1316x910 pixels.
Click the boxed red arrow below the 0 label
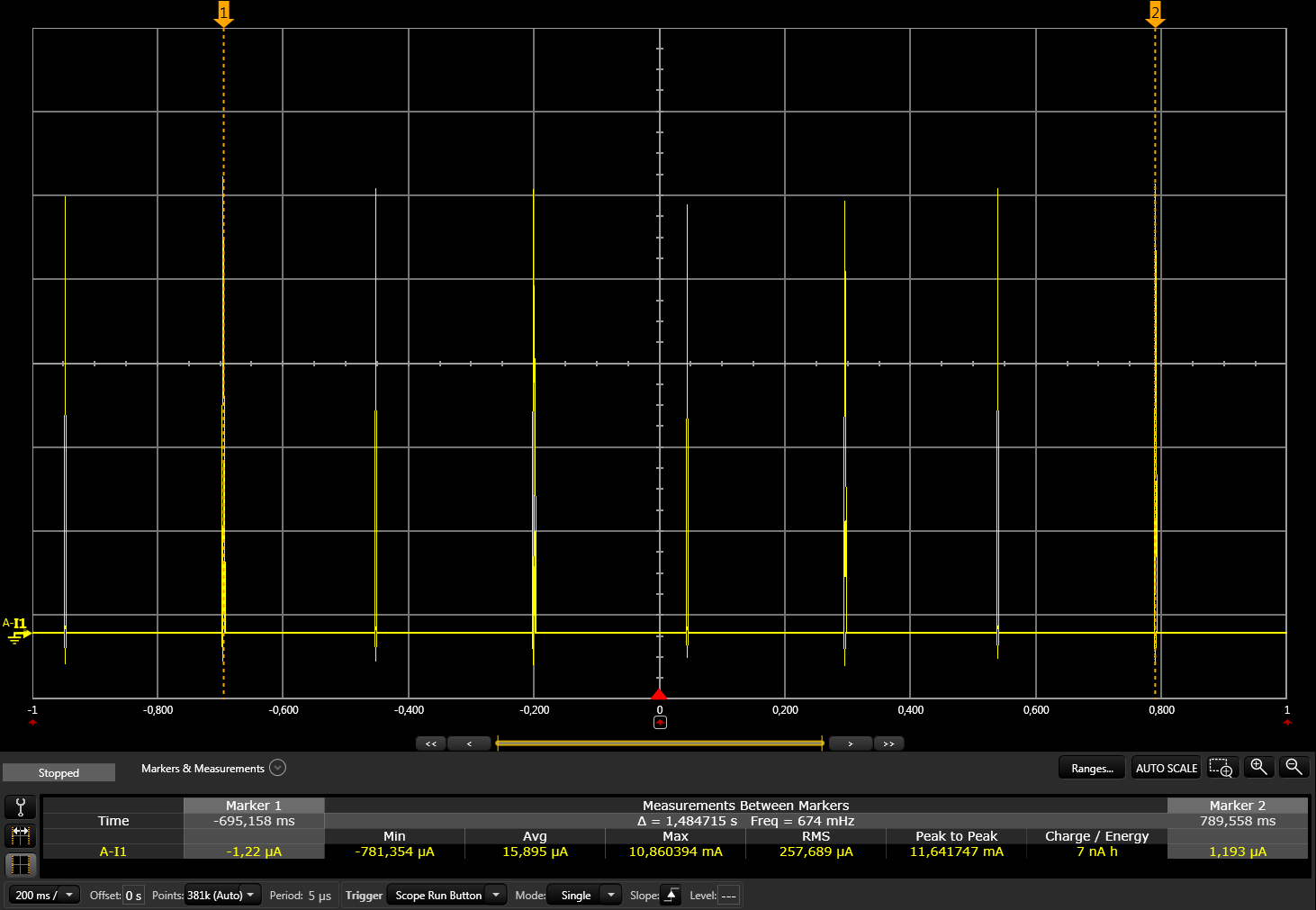[660, 723]
